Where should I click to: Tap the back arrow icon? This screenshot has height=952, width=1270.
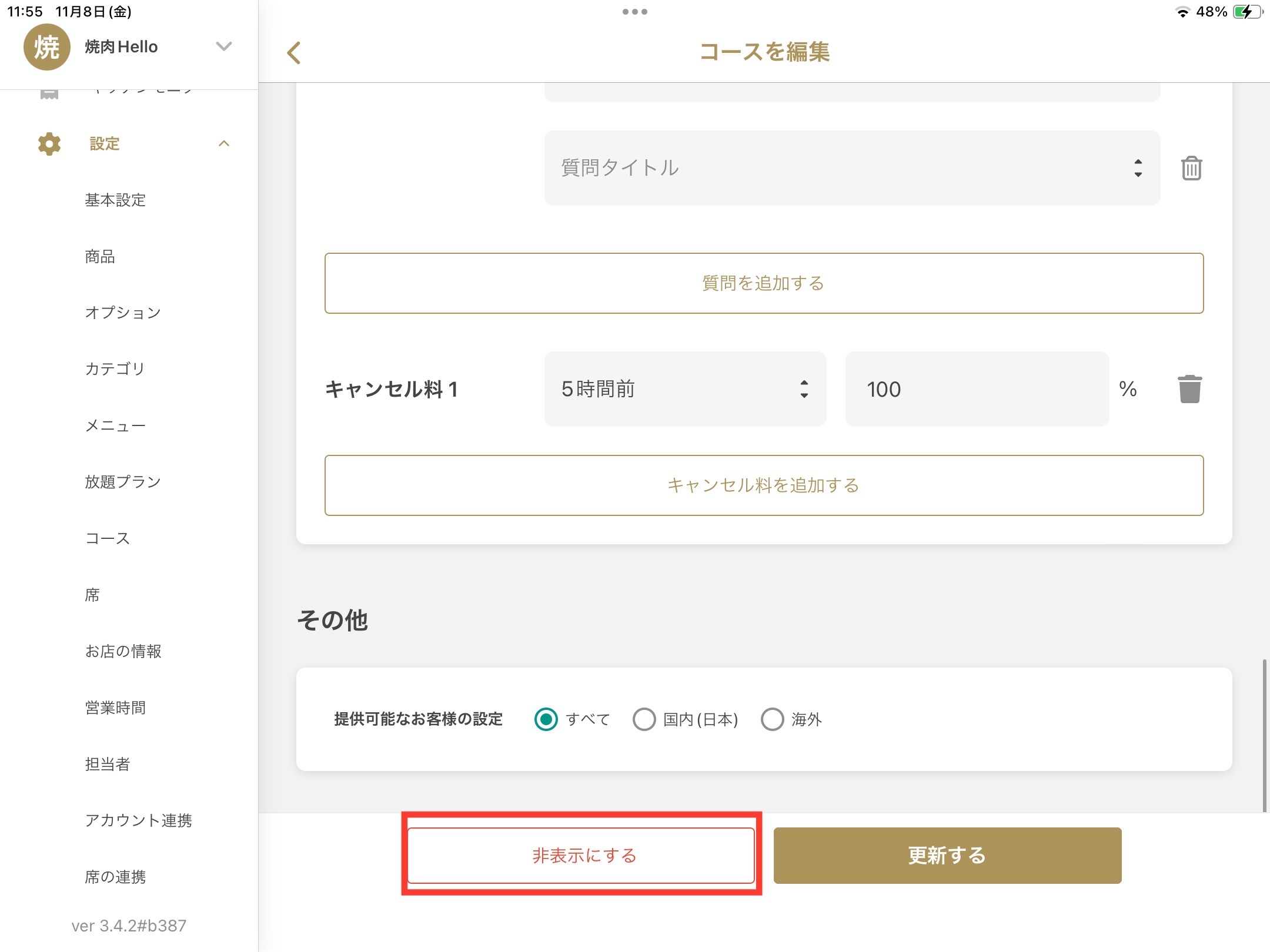[294, 53]
